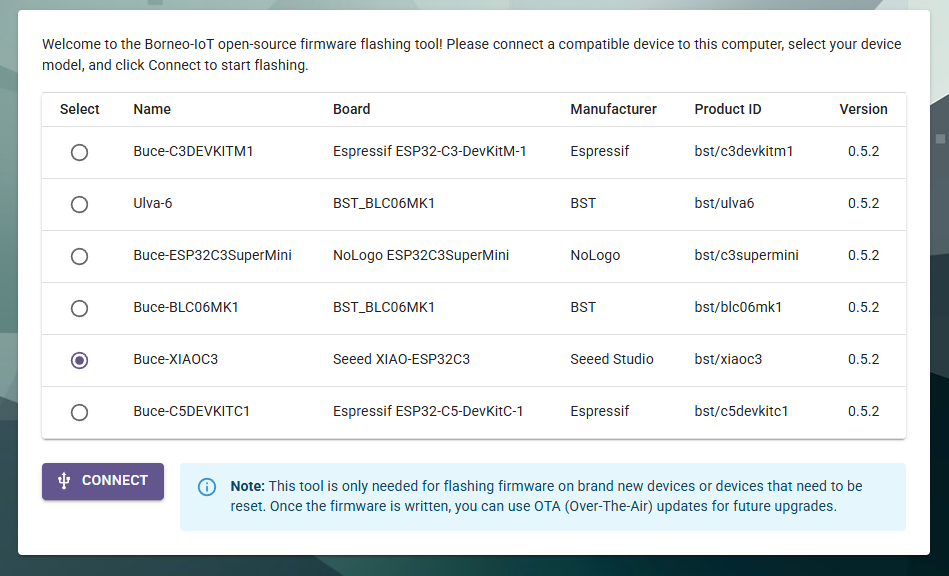Screen dimensions: 949x576
Task: Pick the Buce-BLC06MK1 radio button
Action: pos(79,308)
